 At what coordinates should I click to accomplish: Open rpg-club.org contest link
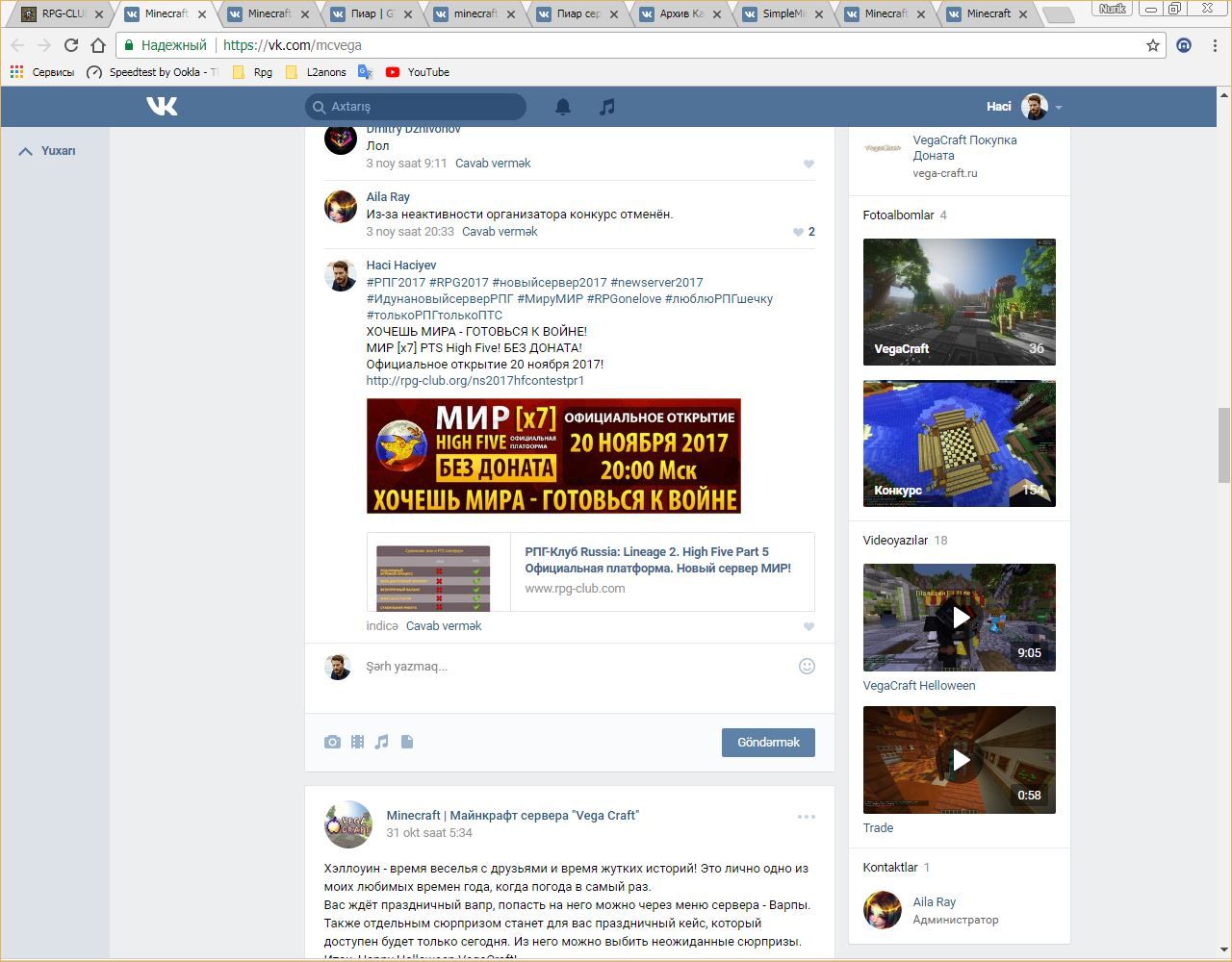point(475,381)
